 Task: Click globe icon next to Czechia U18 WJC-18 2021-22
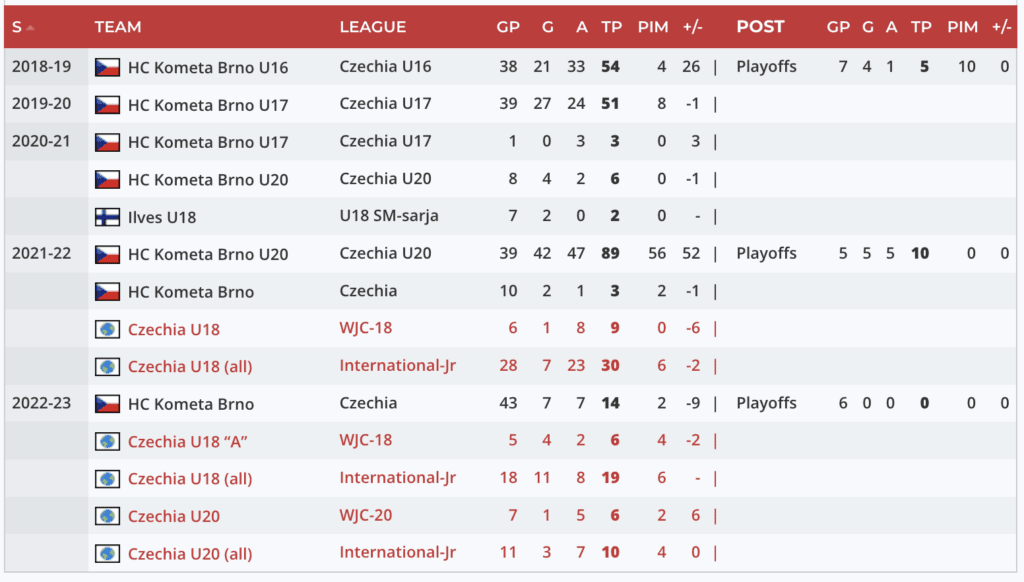point(107,329)
